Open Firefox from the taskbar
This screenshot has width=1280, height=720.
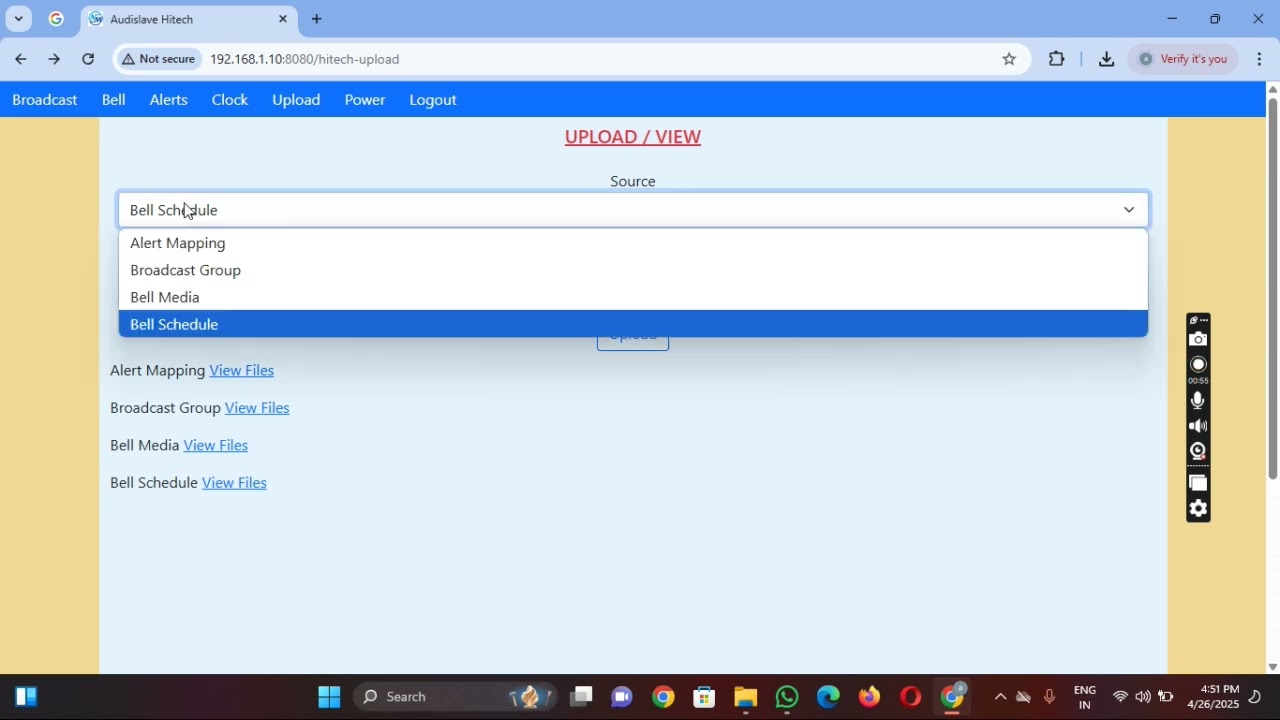click(869, 697)
